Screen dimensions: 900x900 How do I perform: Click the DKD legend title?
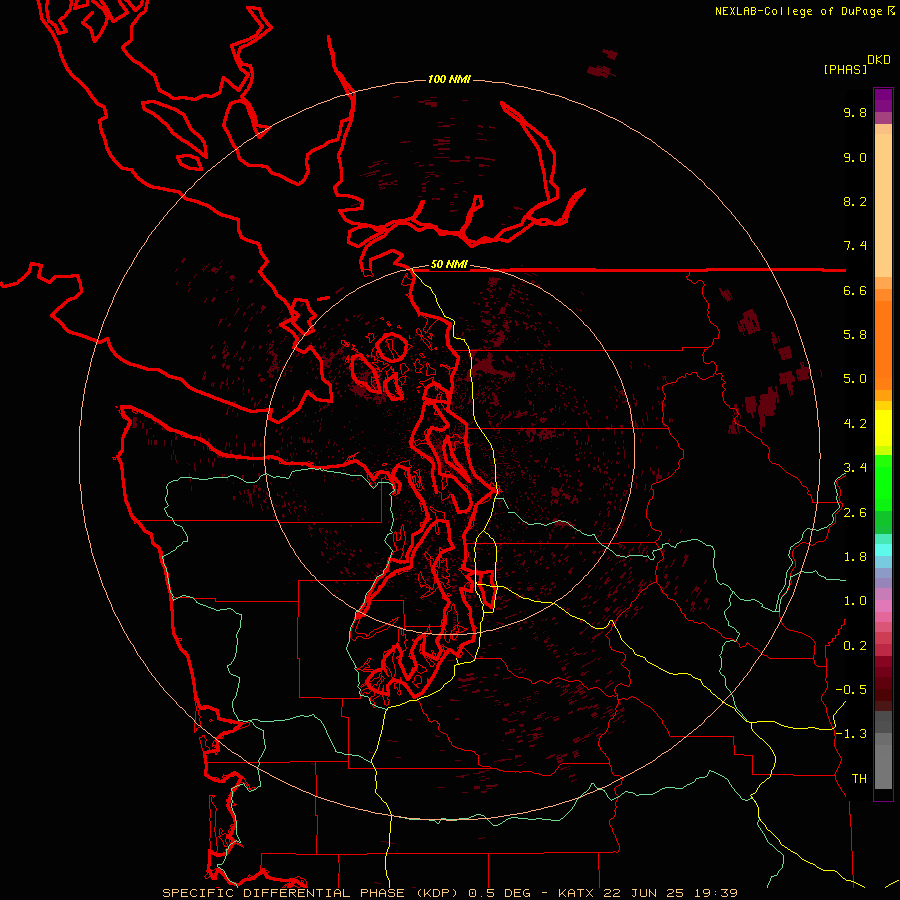point(879,60)
